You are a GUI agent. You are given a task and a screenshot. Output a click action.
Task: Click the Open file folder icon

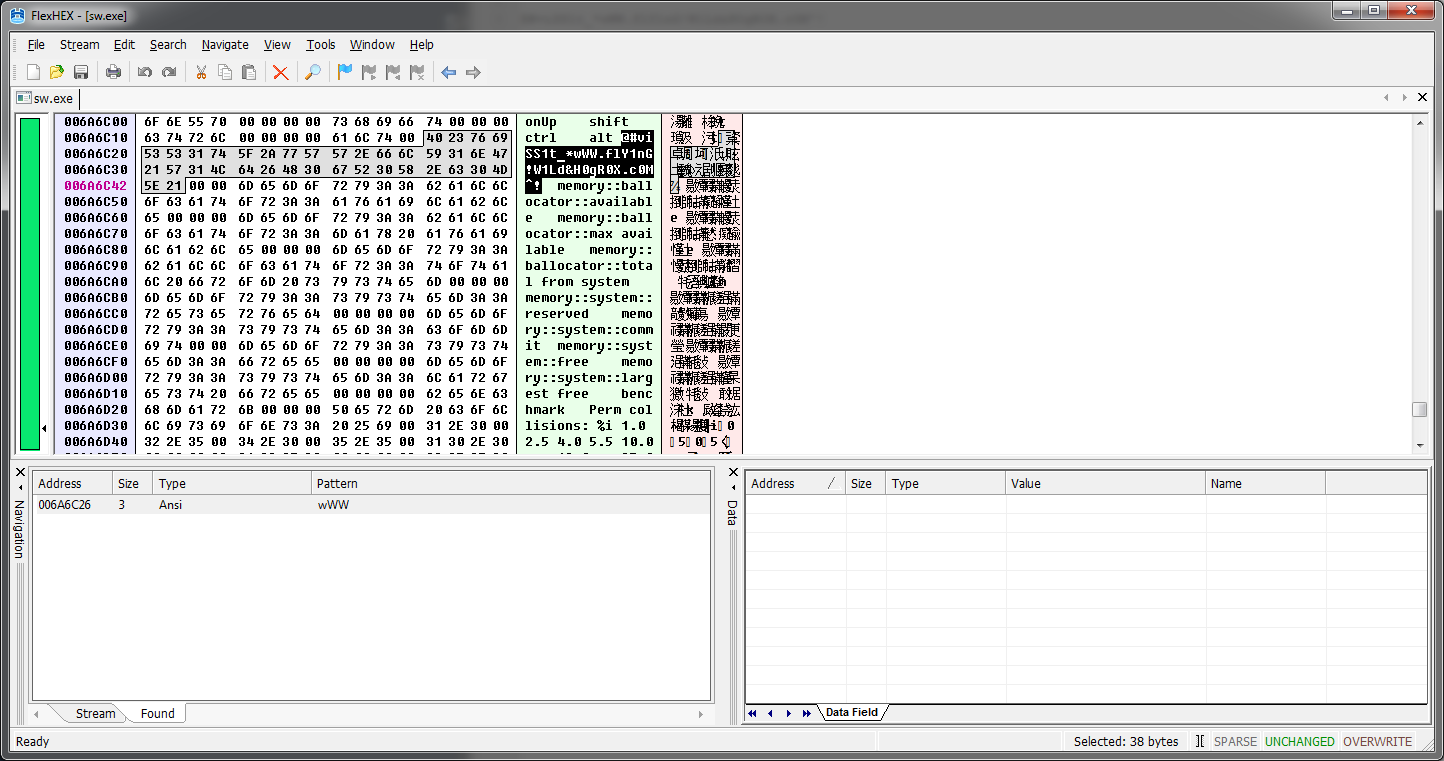click(x=57, y=72)
